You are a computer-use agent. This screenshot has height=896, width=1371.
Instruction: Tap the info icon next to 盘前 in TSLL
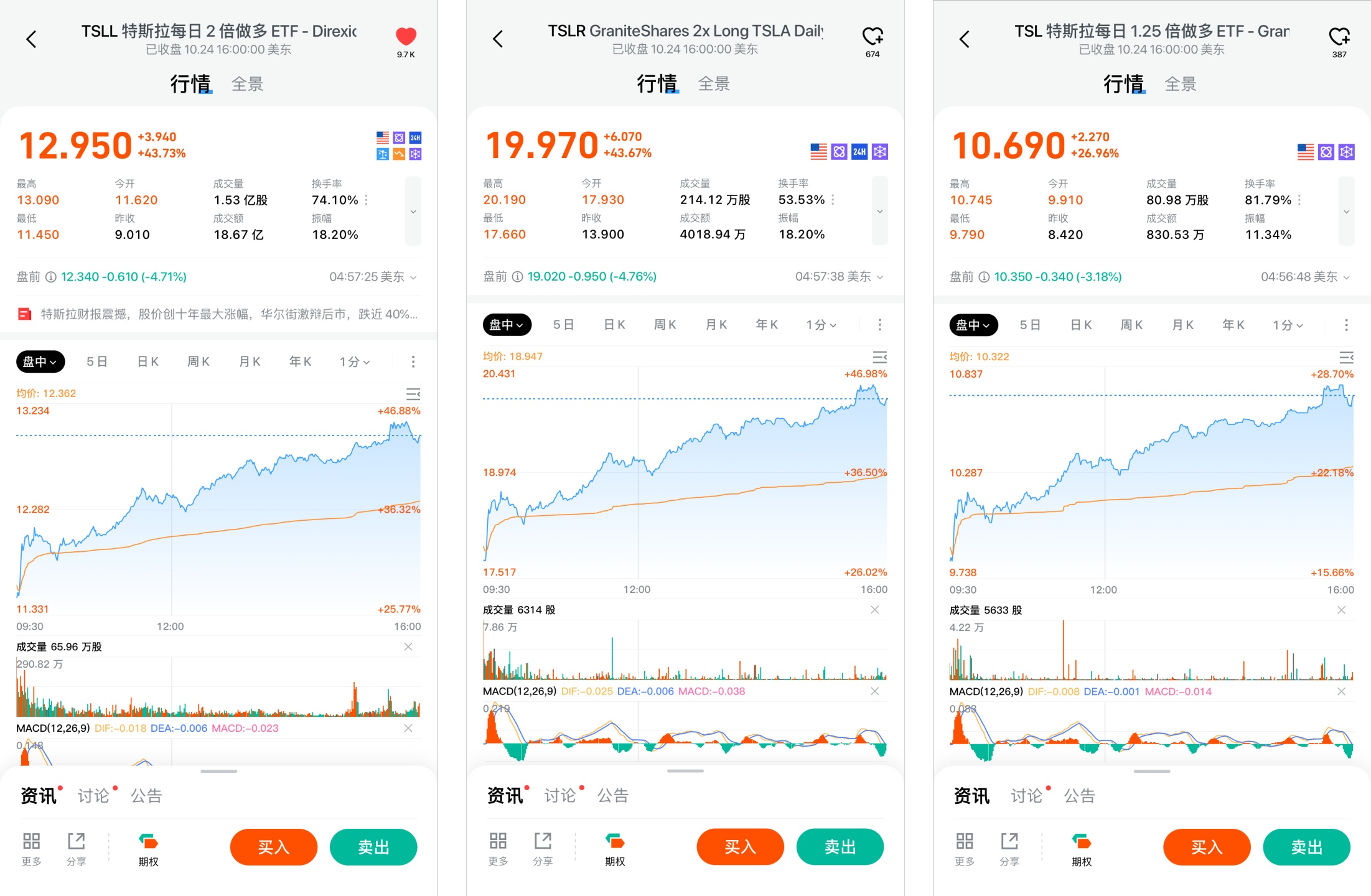51,277
